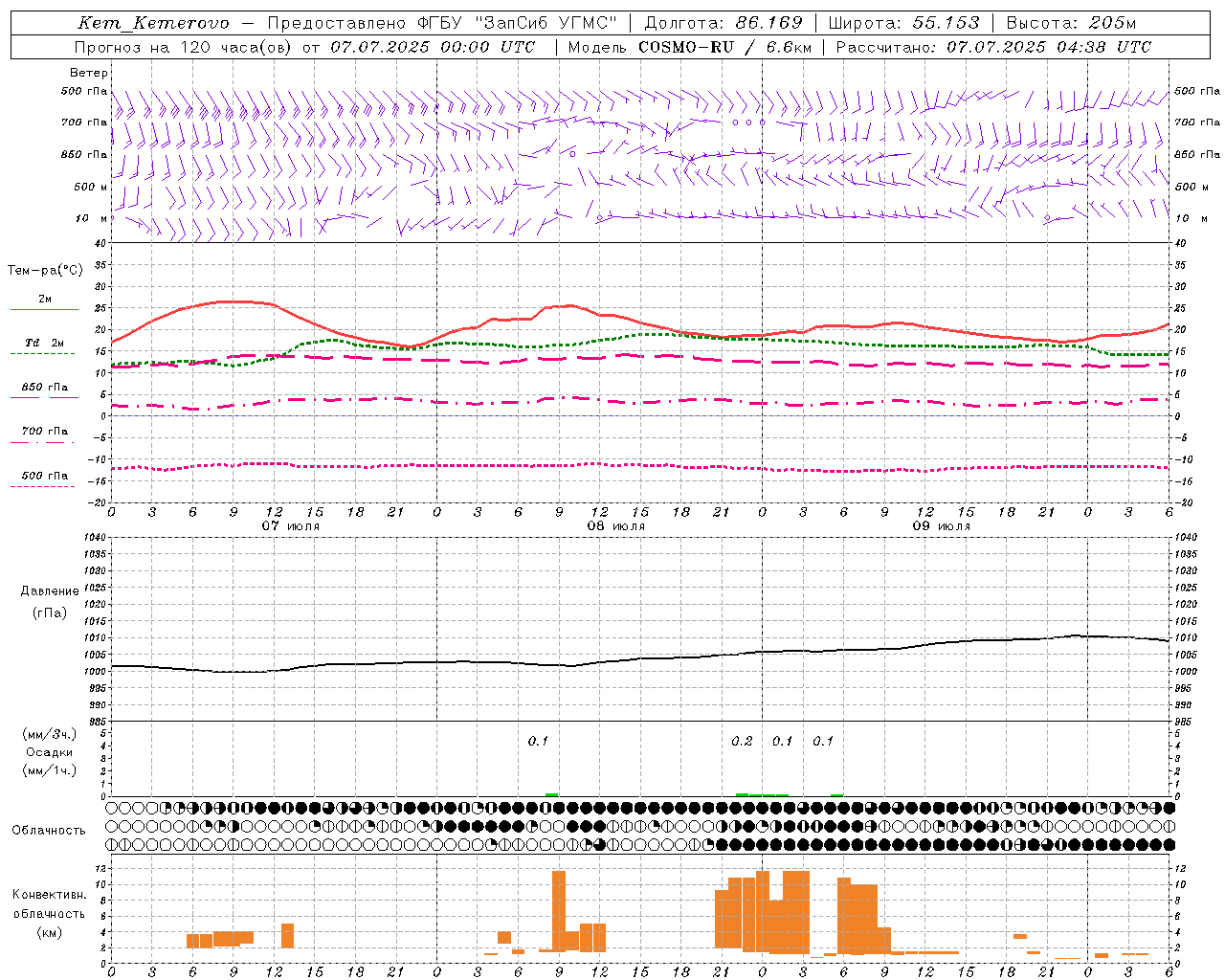The height and width of the screenshot is (980, 1225).
Task: Click the Kem_Kemerovo station title
Action: tap(153, 23)
